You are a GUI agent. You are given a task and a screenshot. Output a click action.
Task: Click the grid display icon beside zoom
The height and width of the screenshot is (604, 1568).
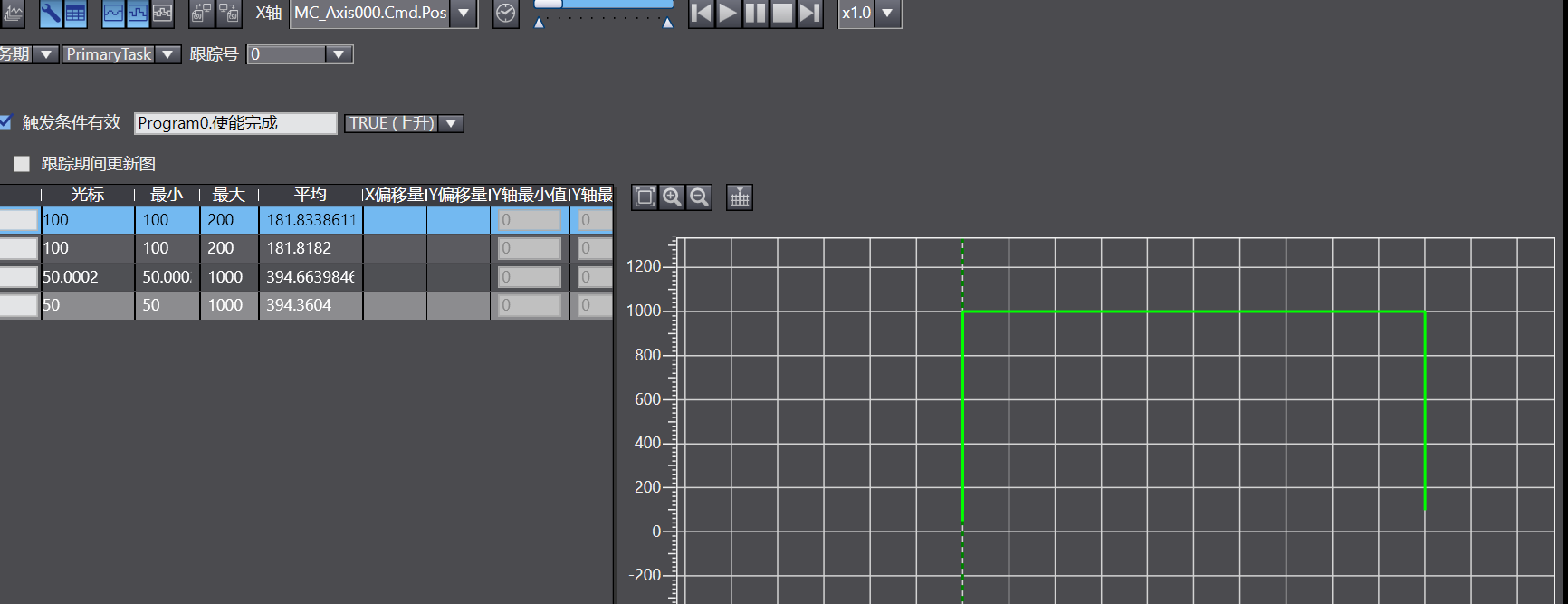740,197
